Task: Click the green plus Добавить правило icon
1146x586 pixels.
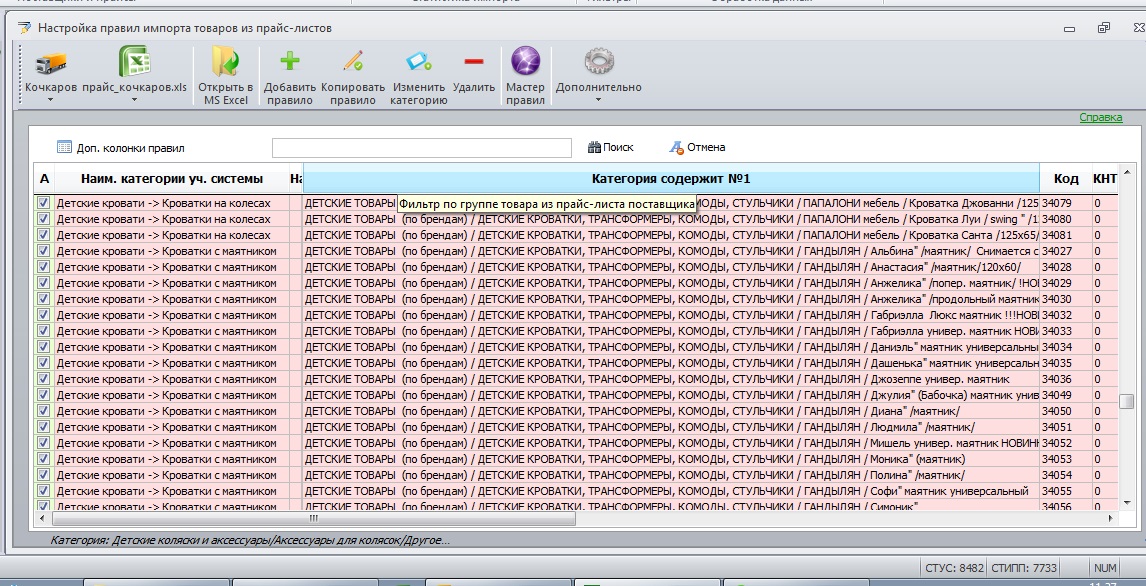Action: [x=290, y=60]
